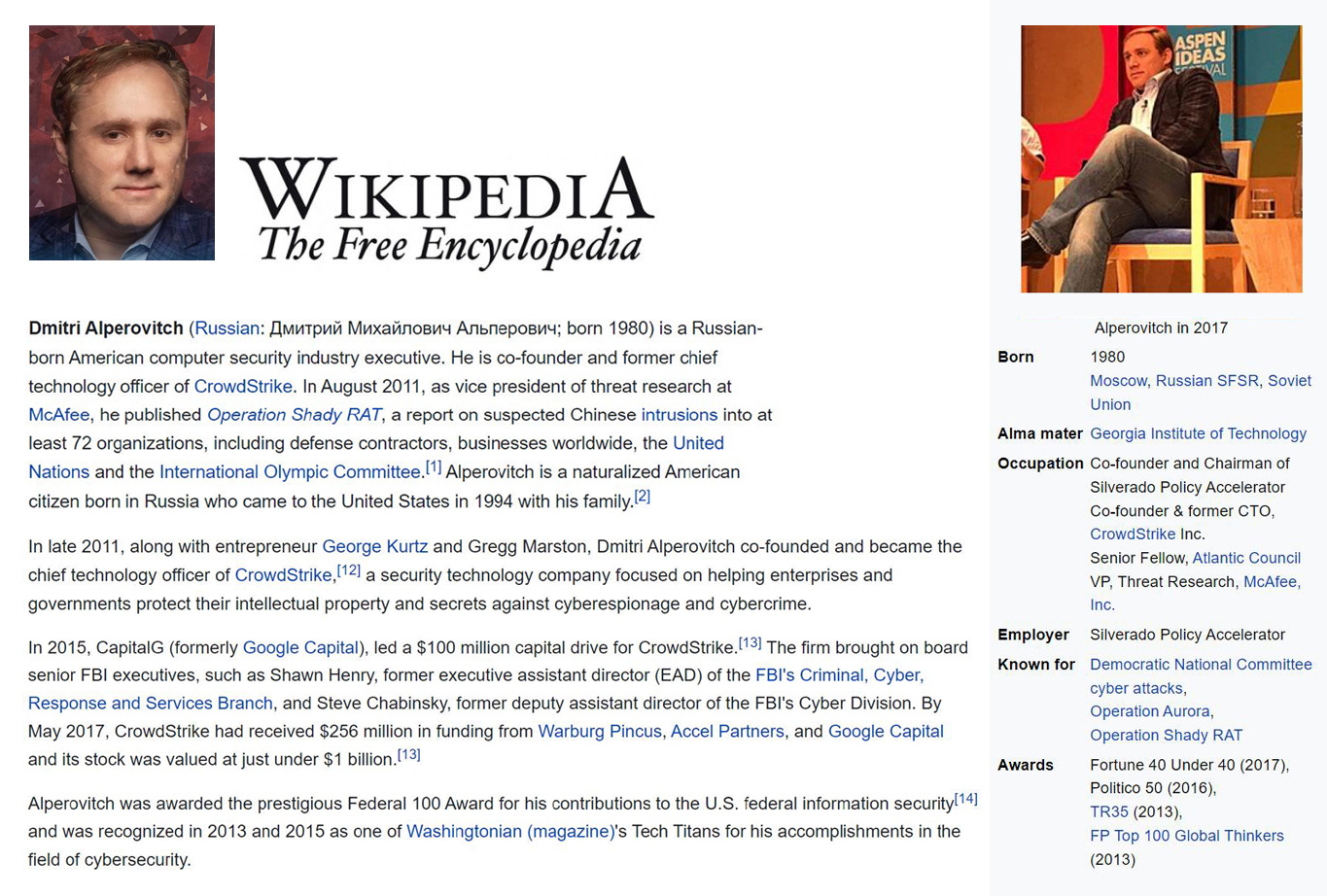This screenshot has width=1327, height=896.
Task: Open infobox photo captioned Alperovitch in 2017
Action: (x=1161, y=158)
